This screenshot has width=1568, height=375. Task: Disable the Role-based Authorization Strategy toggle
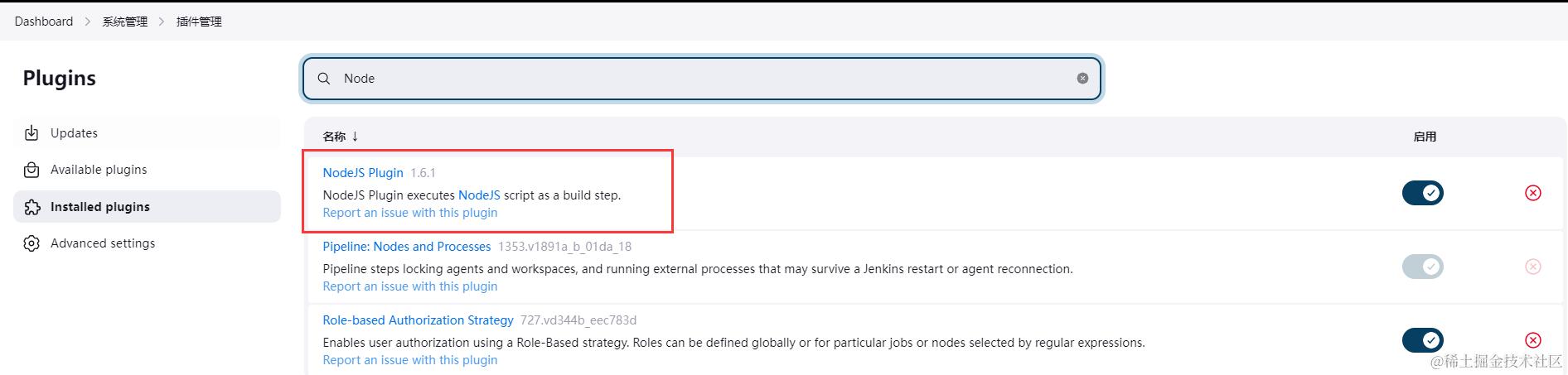[1422, 340]
